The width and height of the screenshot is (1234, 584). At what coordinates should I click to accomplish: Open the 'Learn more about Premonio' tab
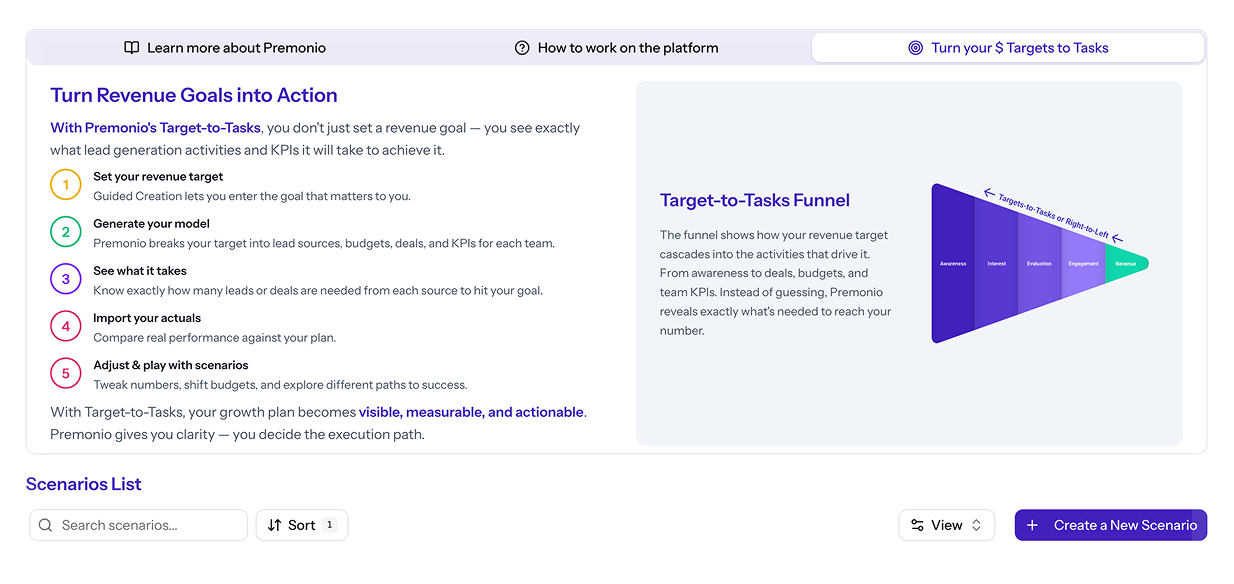pyautogui.click(x=225, y=48)
